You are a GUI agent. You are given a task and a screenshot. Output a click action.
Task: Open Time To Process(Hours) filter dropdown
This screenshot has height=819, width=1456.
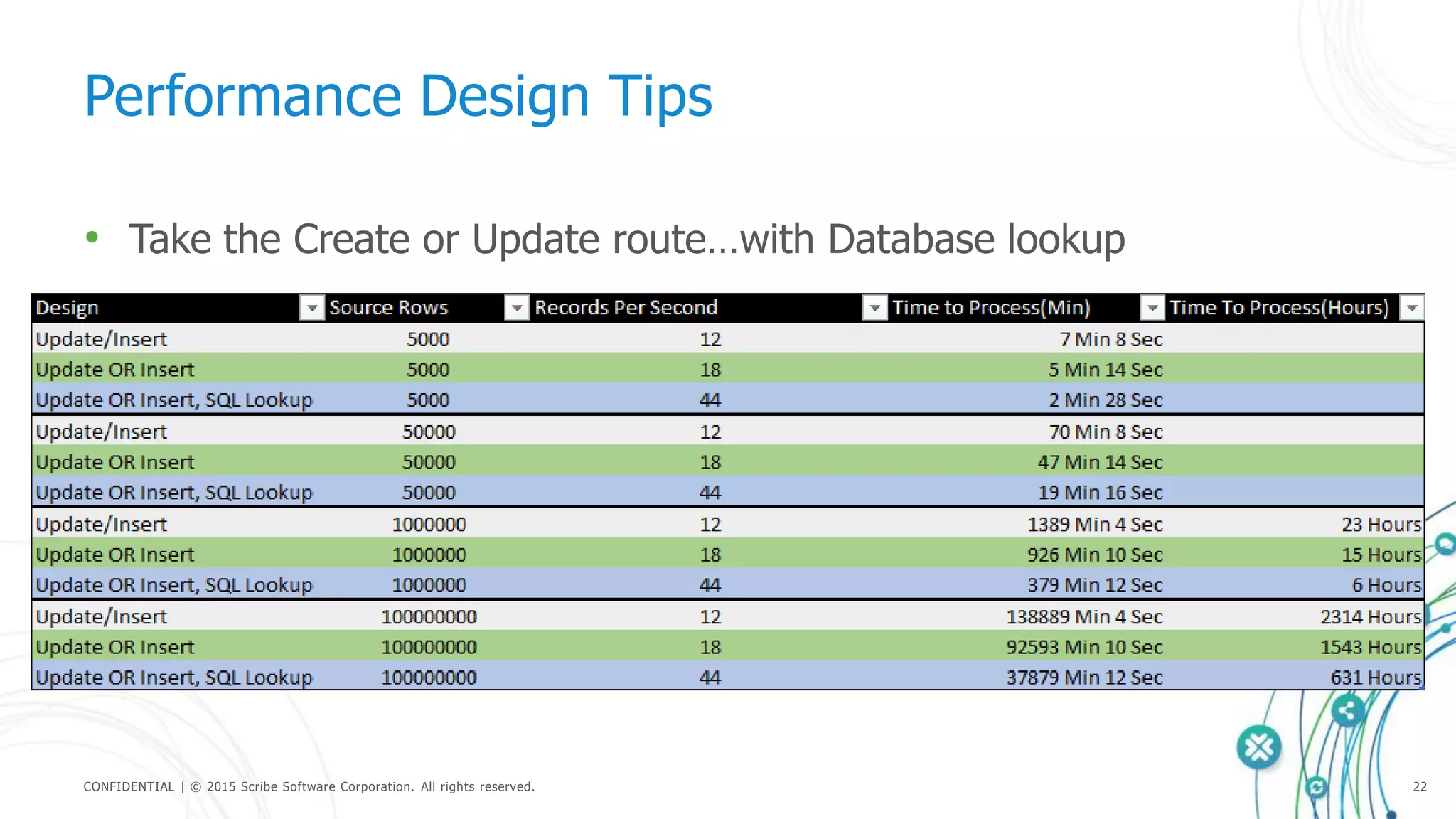1412,308
